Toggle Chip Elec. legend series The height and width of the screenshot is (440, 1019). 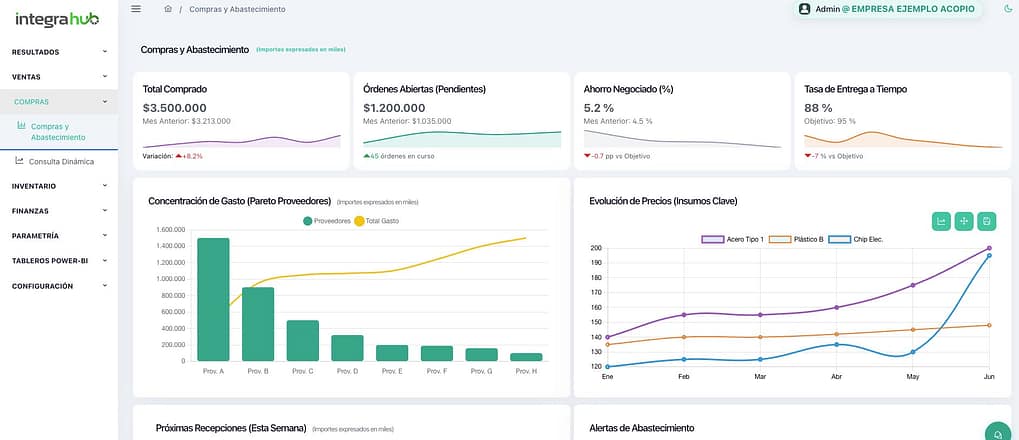point(855,239)
